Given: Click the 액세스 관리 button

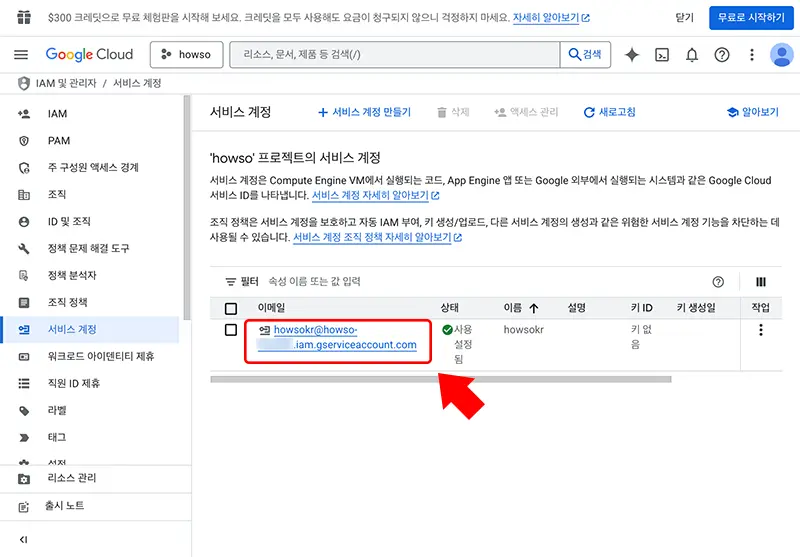Looking at the screenshot, I should click(526, 112).
